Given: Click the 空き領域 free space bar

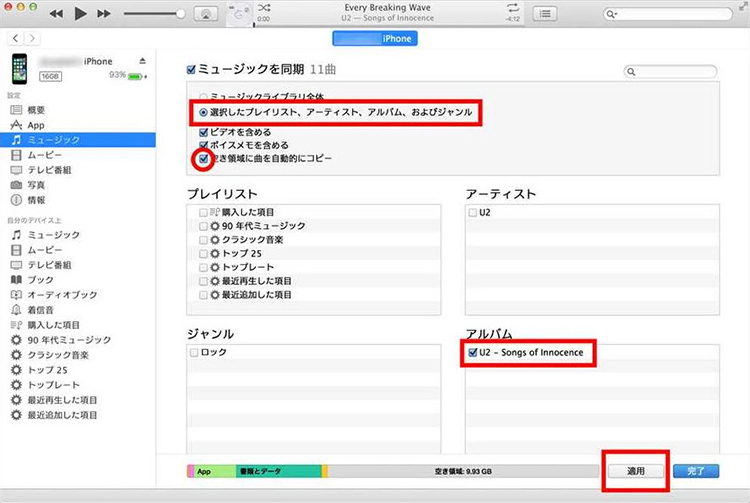Looking at the screenshot, I should (463, 471).
